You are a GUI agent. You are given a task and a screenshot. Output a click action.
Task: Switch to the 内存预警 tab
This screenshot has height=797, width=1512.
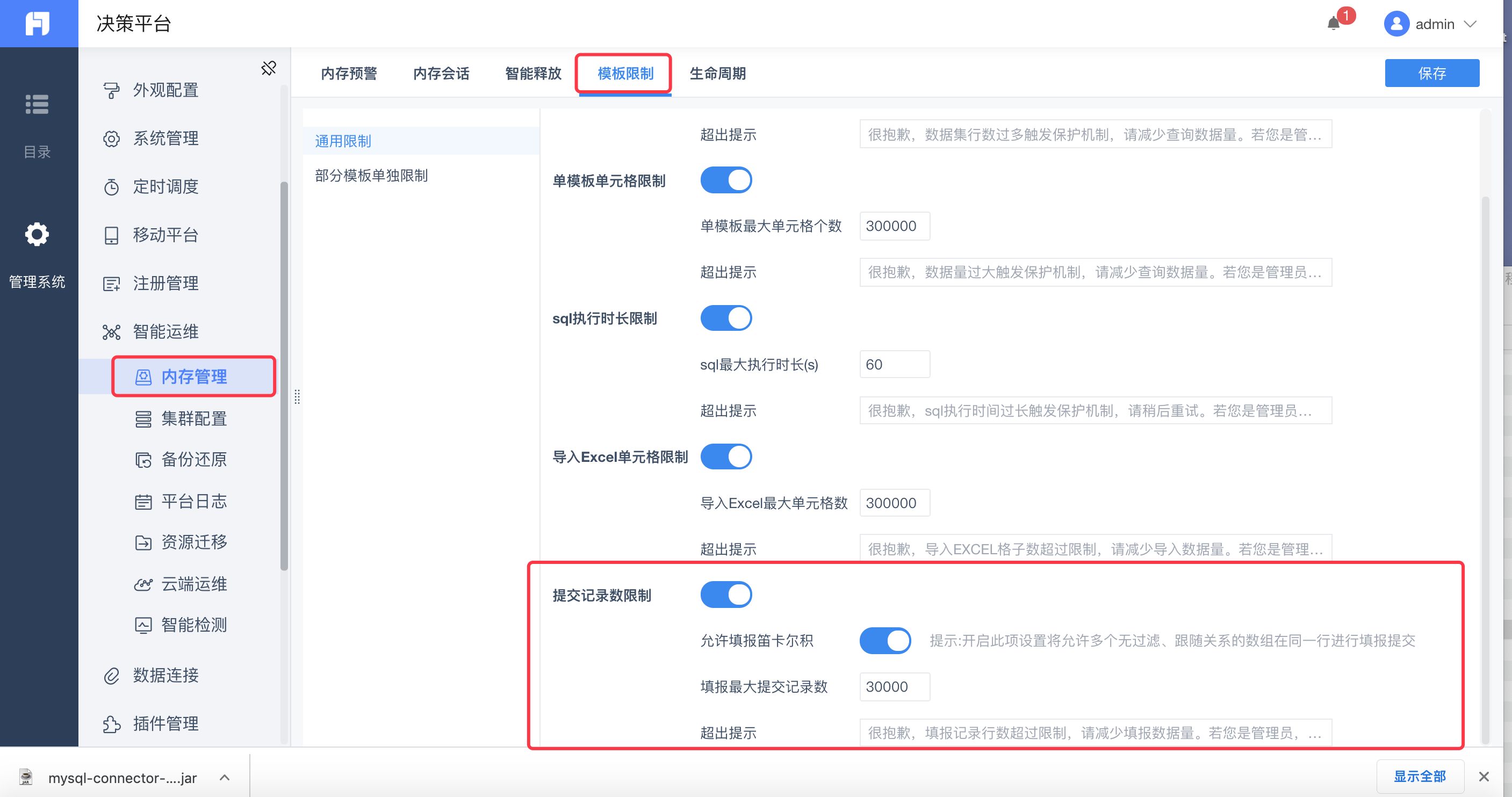(x=349, y=74)
